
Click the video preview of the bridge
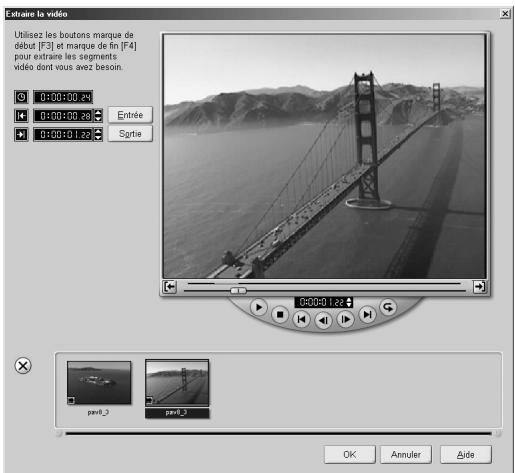[x=324, y=156]
